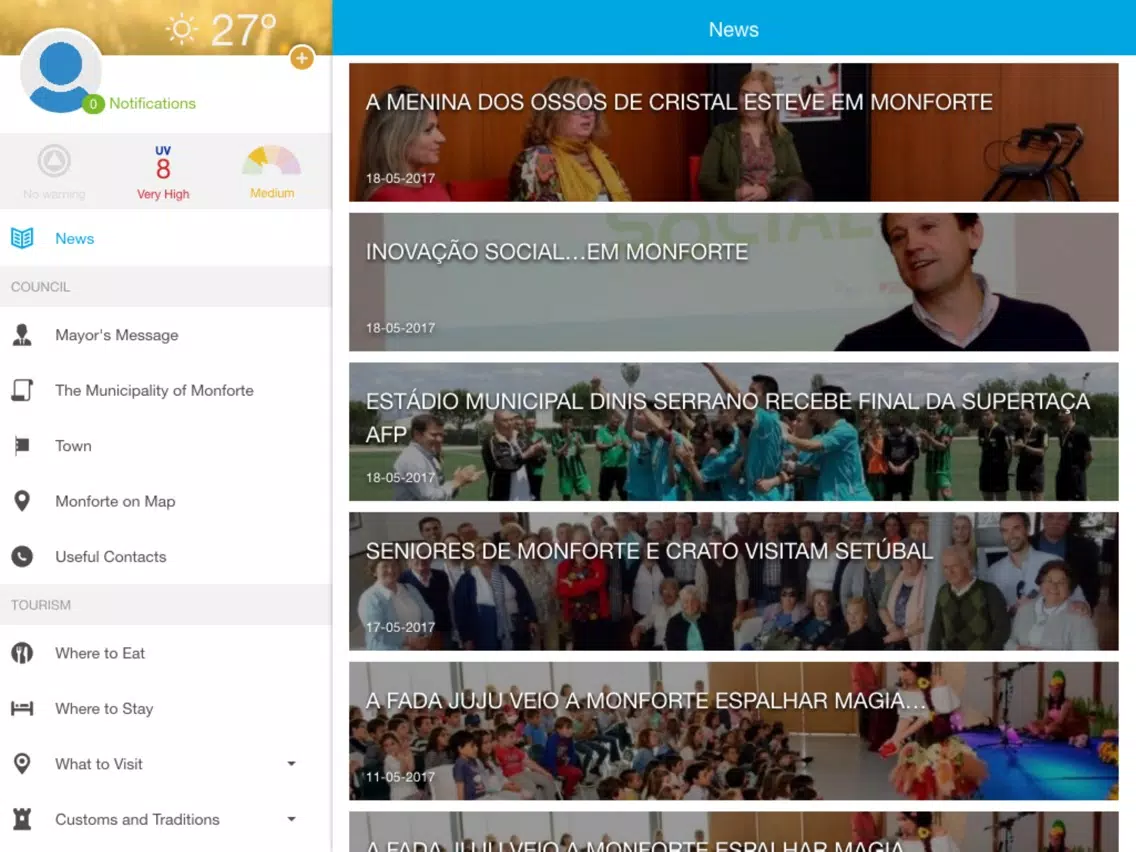Expand the Customs and Traditions arrow
1136x852 pixels.
click(x=291, y=819)
